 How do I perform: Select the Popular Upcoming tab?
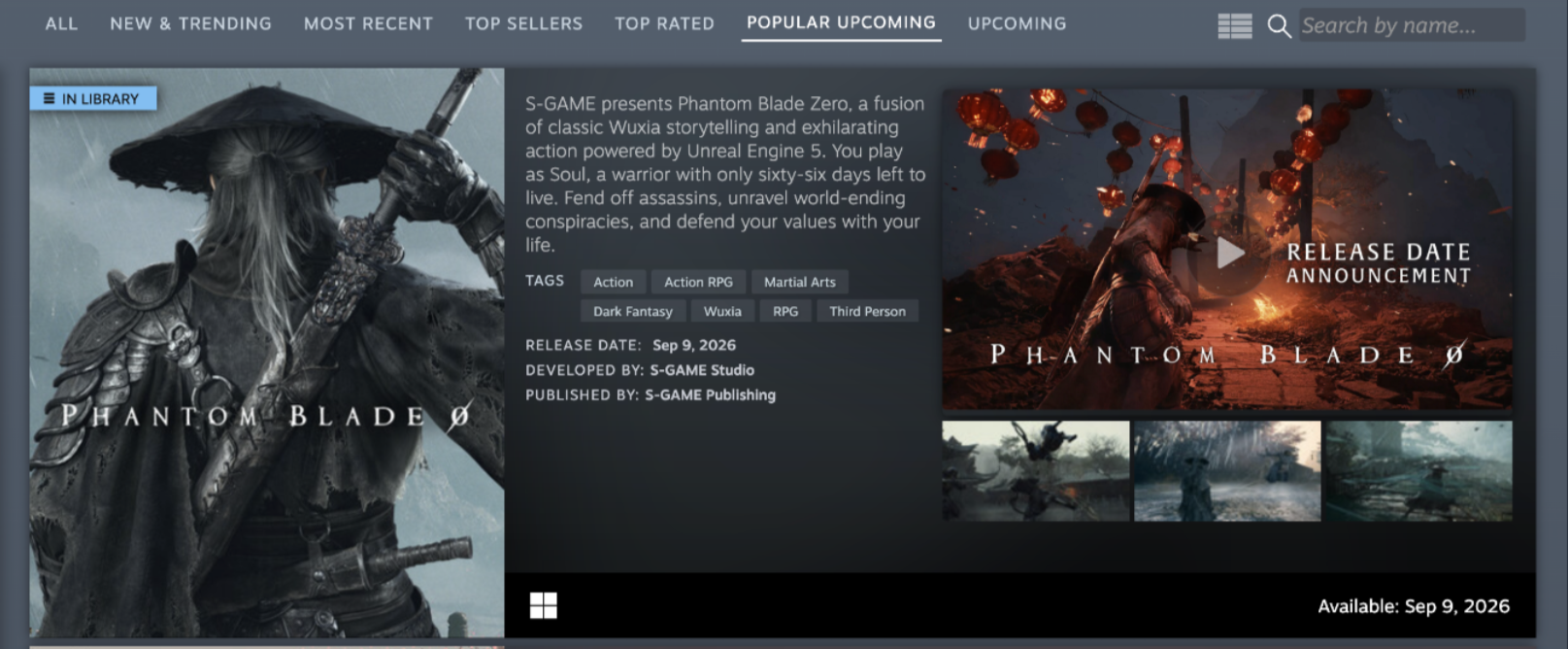coord(841,22)
